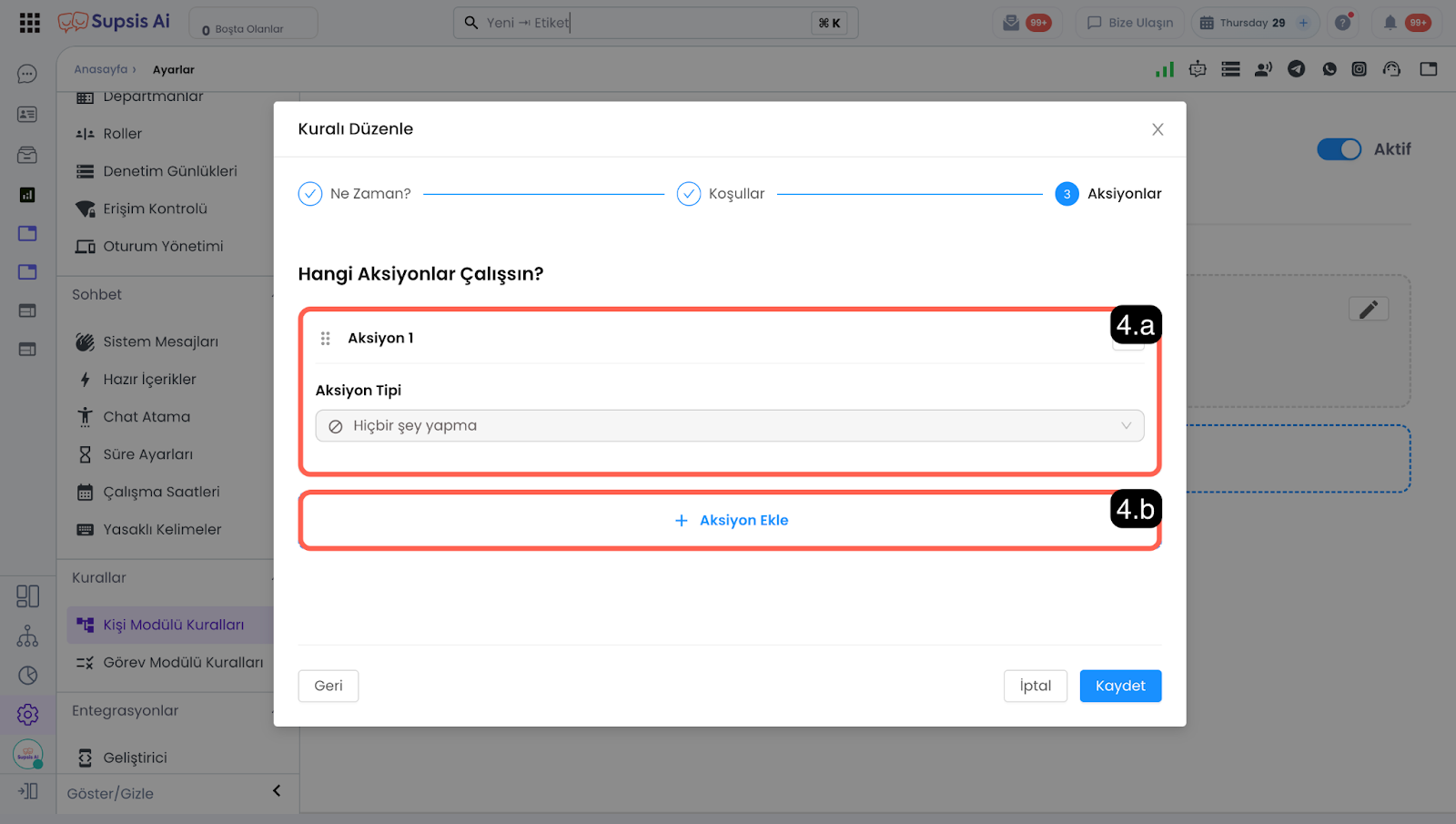This screenshot has height=824, width=1456.
Task: Open Görev Modülü Kuralları in sidebar
Action: [x=182, y=663]
